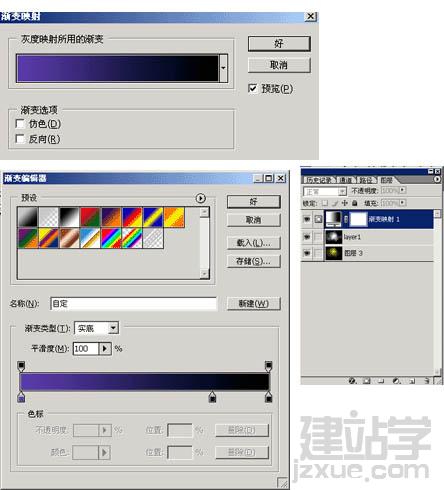
Task: Switch to the 历史记录 tab
Action: 319,180
